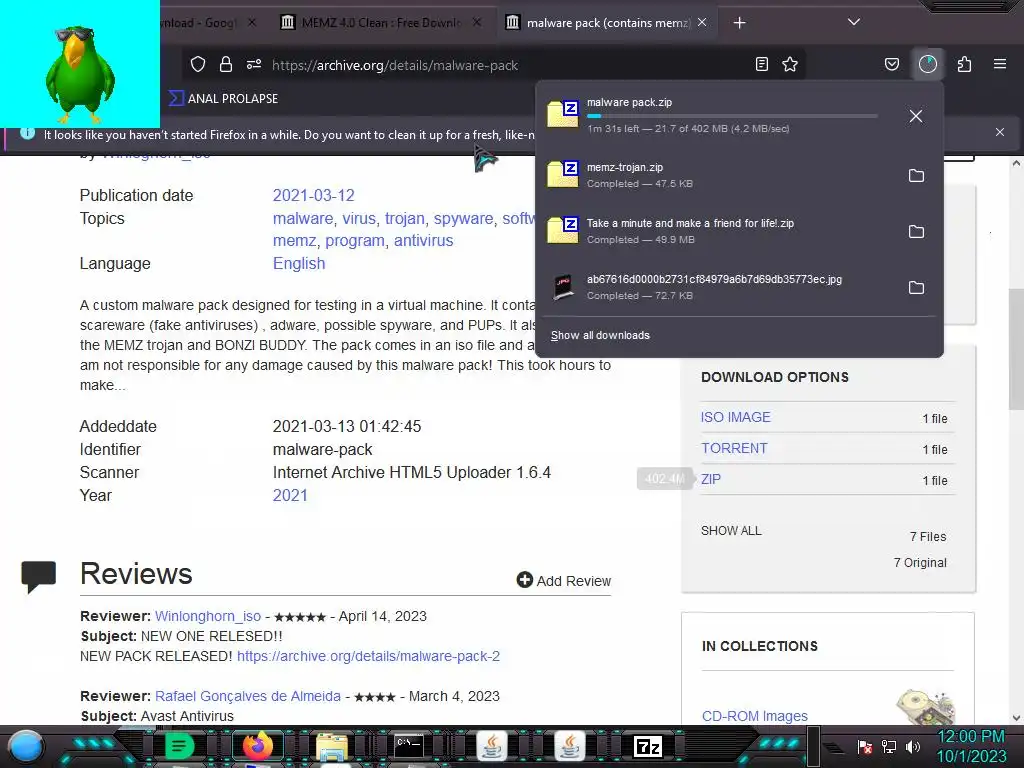Click the malware pack.zip download progress bar
The height and width of the screenshot is (768, 1024).
(x=732, y=116)
